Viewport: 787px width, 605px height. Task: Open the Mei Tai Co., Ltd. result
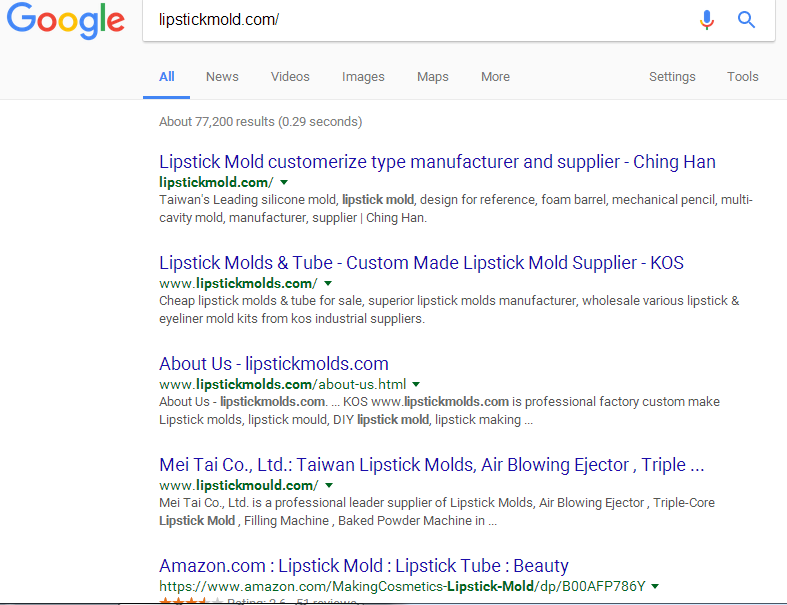432,465
